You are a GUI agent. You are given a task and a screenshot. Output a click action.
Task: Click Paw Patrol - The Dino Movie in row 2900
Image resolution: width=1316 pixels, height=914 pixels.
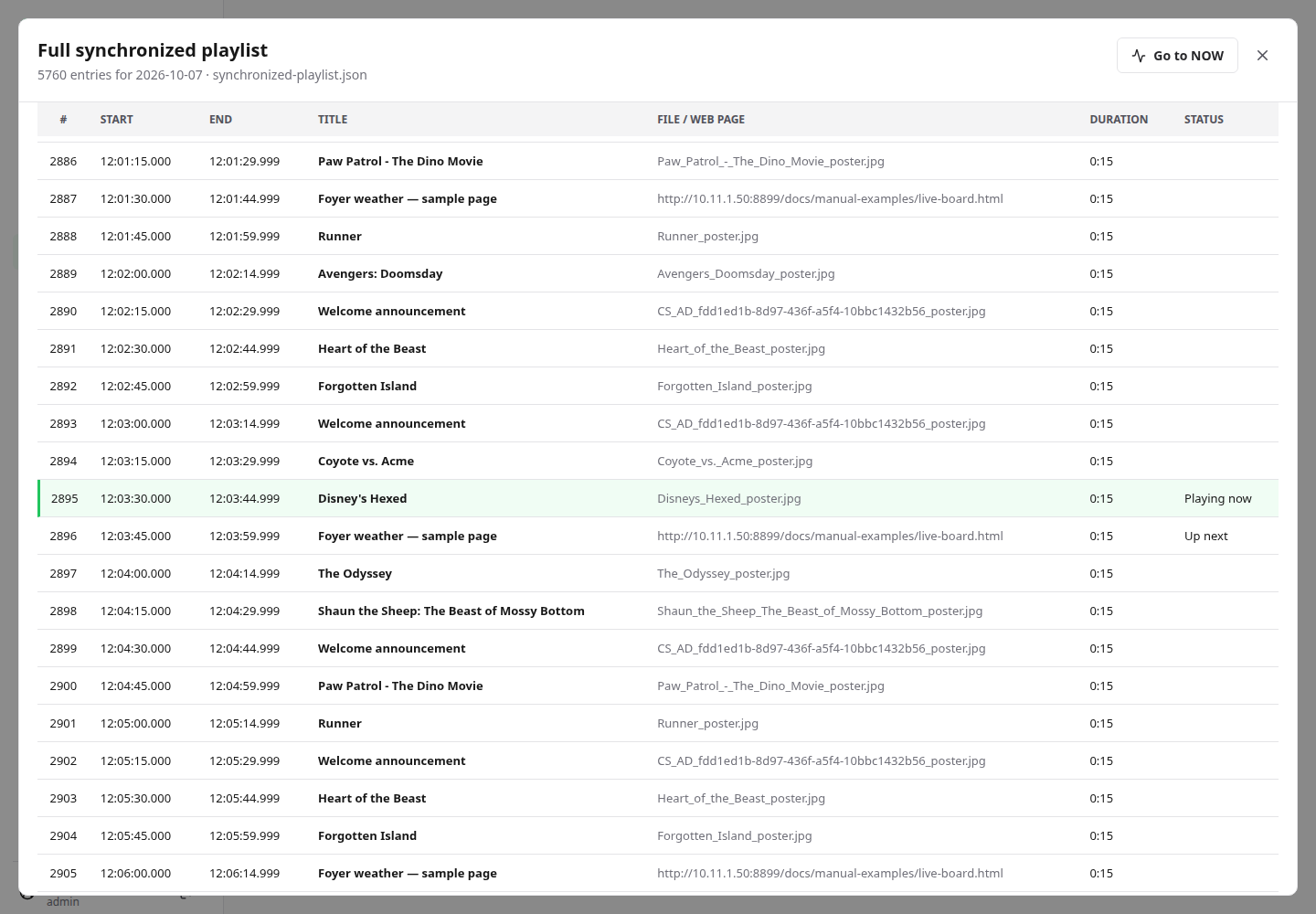pos(400,686)
